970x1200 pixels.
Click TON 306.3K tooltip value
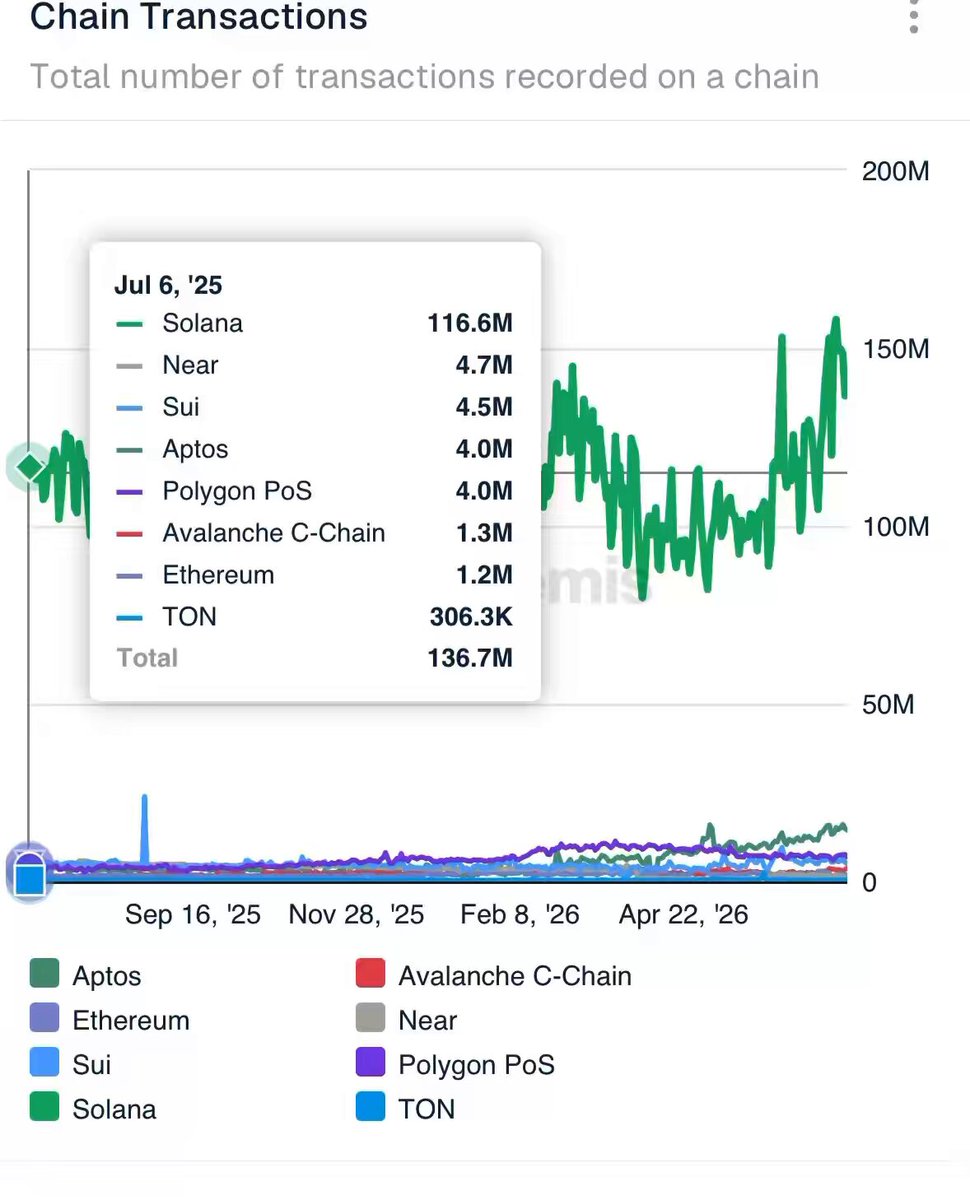click(x=470, y=617)
